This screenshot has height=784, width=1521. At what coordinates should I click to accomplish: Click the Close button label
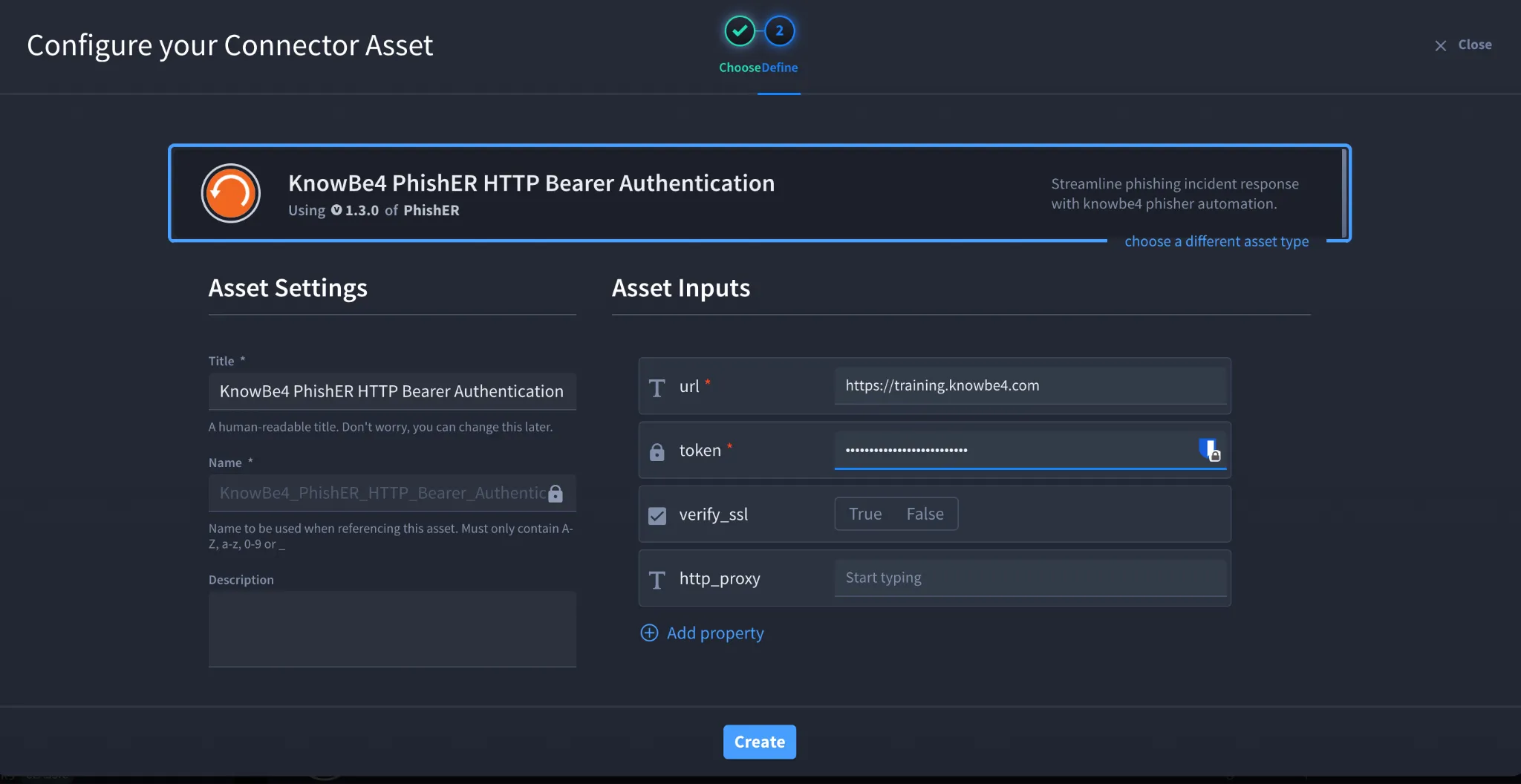[1475, 45]
